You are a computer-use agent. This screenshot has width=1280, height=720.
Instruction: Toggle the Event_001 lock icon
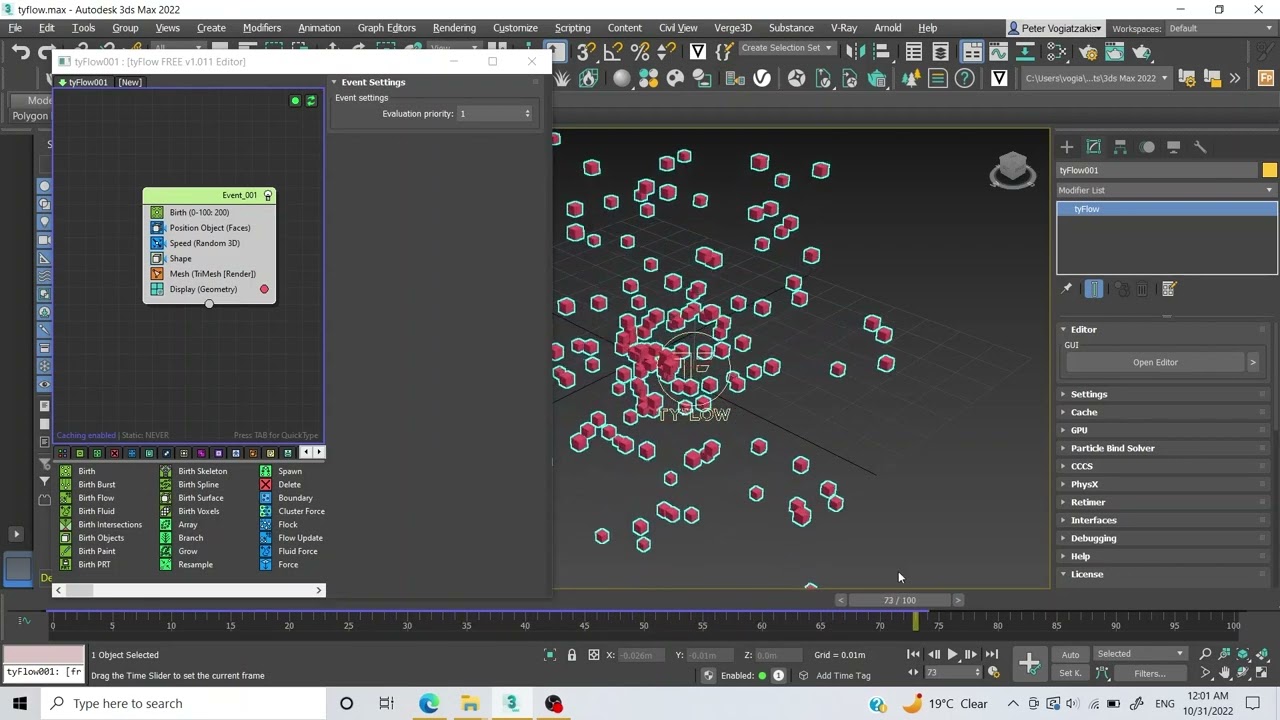267,195
